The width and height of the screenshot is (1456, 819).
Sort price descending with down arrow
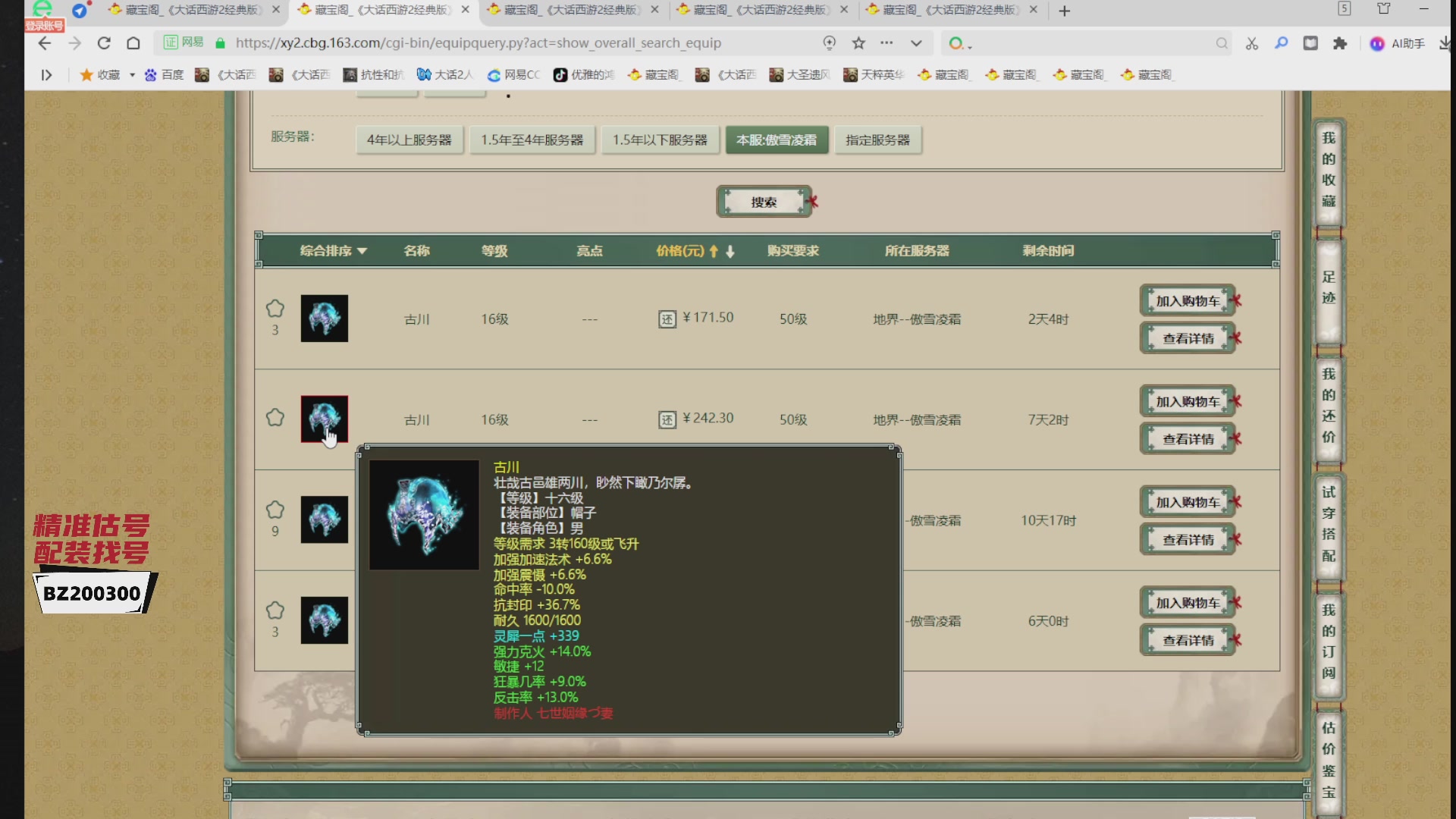point(730,251)
